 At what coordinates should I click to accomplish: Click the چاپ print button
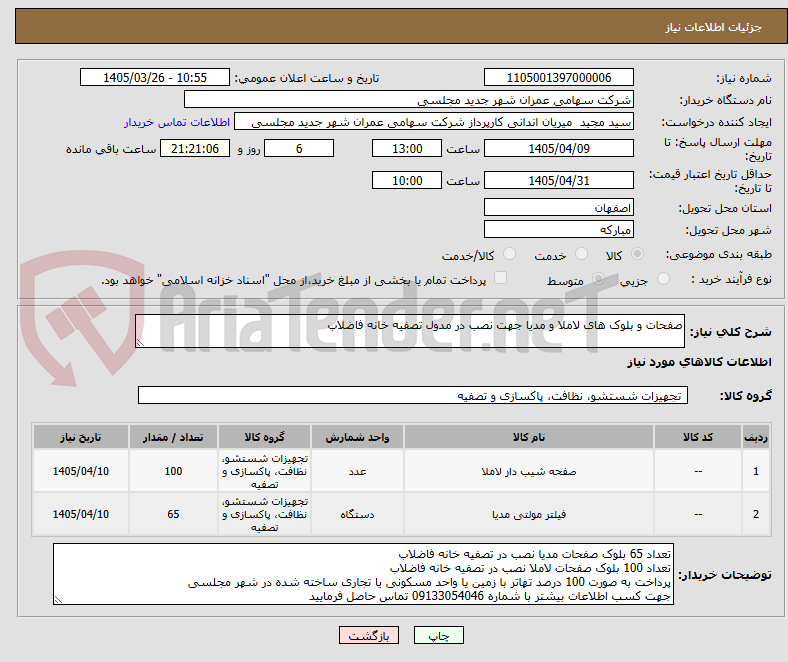[x=439, y=635]
